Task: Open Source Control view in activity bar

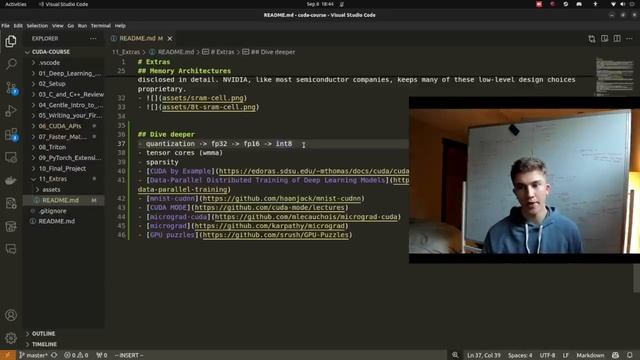Action: (11, 87)
